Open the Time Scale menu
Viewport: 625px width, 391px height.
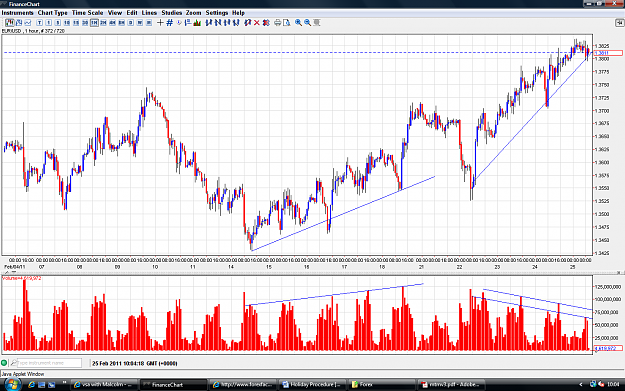87,13
